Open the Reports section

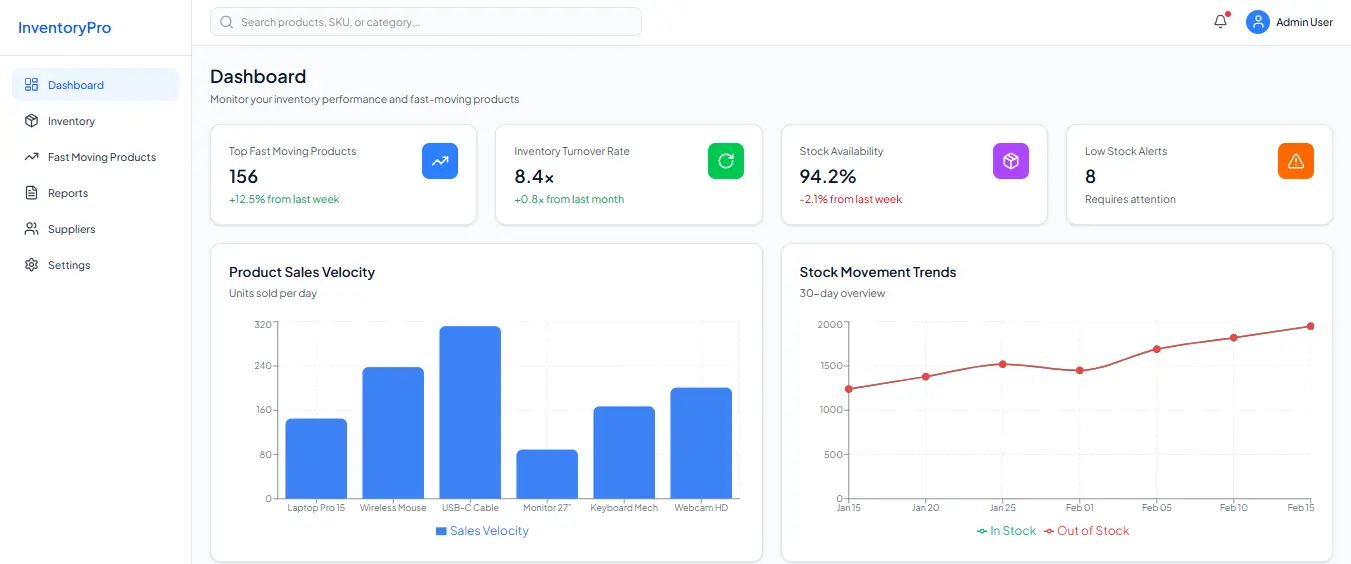tap(68, 193)
